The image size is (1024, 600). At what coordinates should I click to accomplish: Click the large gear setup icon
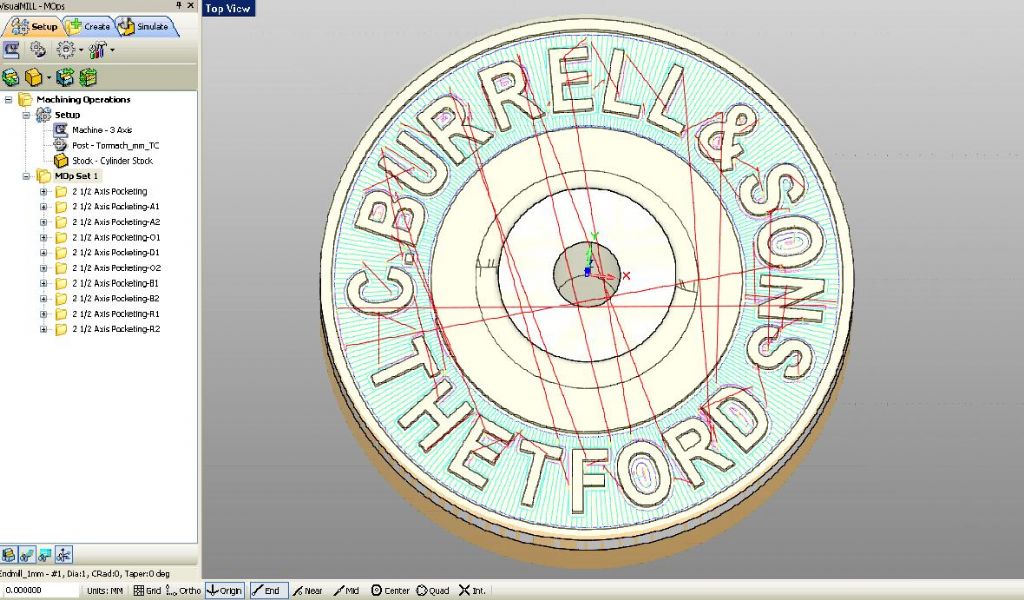[65, 50]
